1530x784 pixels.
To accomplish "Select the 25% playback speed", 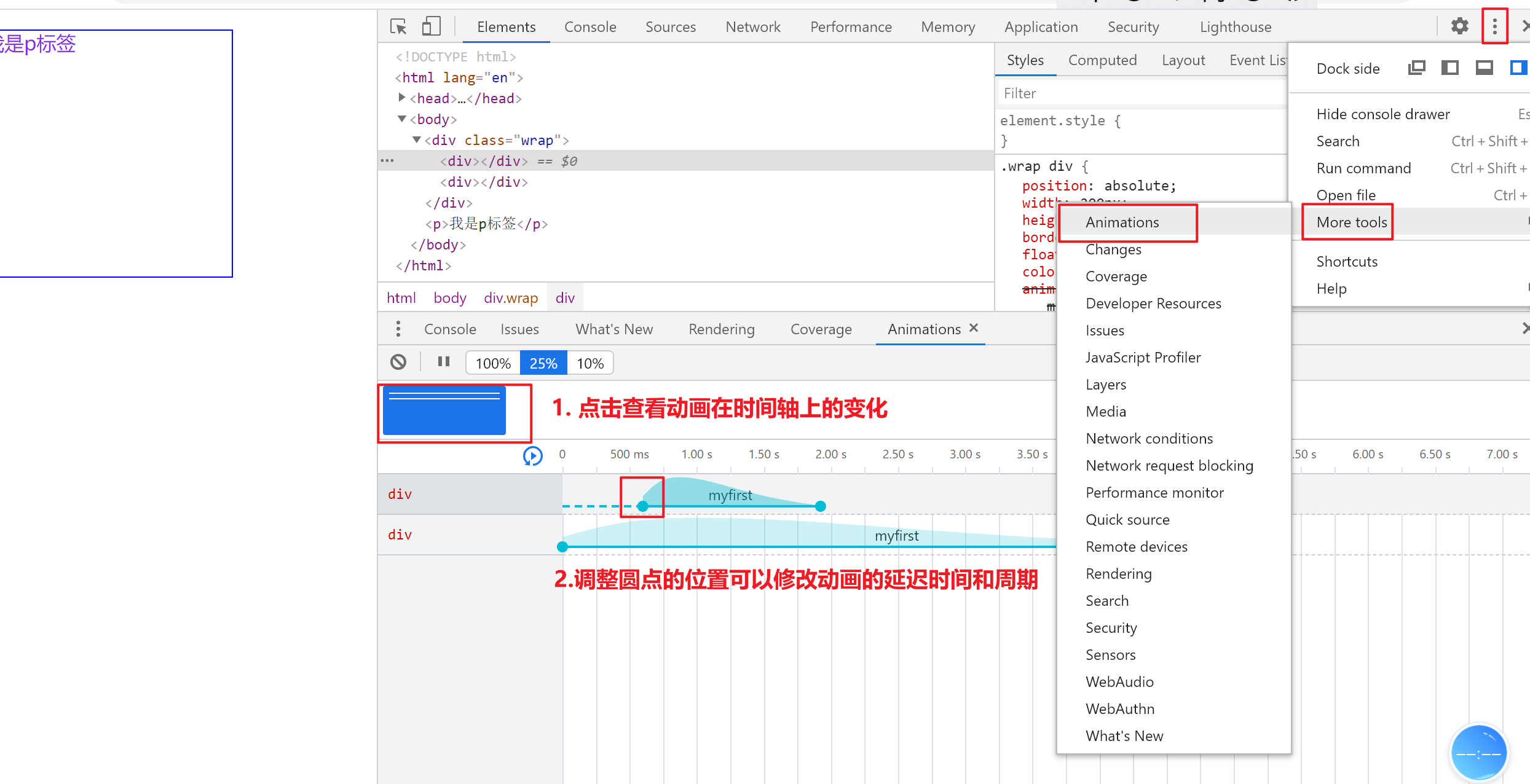I will pos(543,363).
